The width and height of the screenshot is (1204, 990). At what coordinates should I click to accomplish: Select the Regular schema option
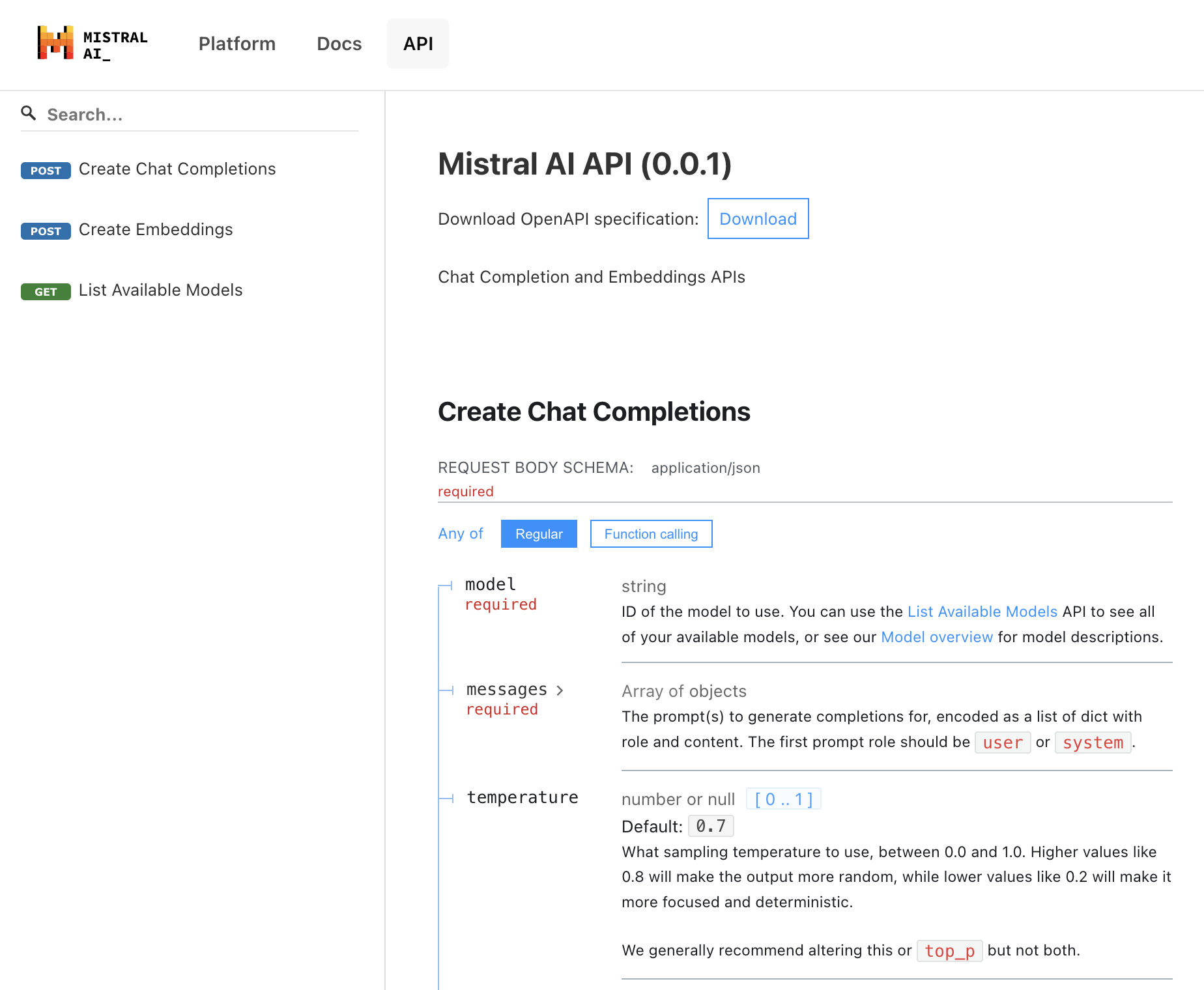[x=539, y=534]
